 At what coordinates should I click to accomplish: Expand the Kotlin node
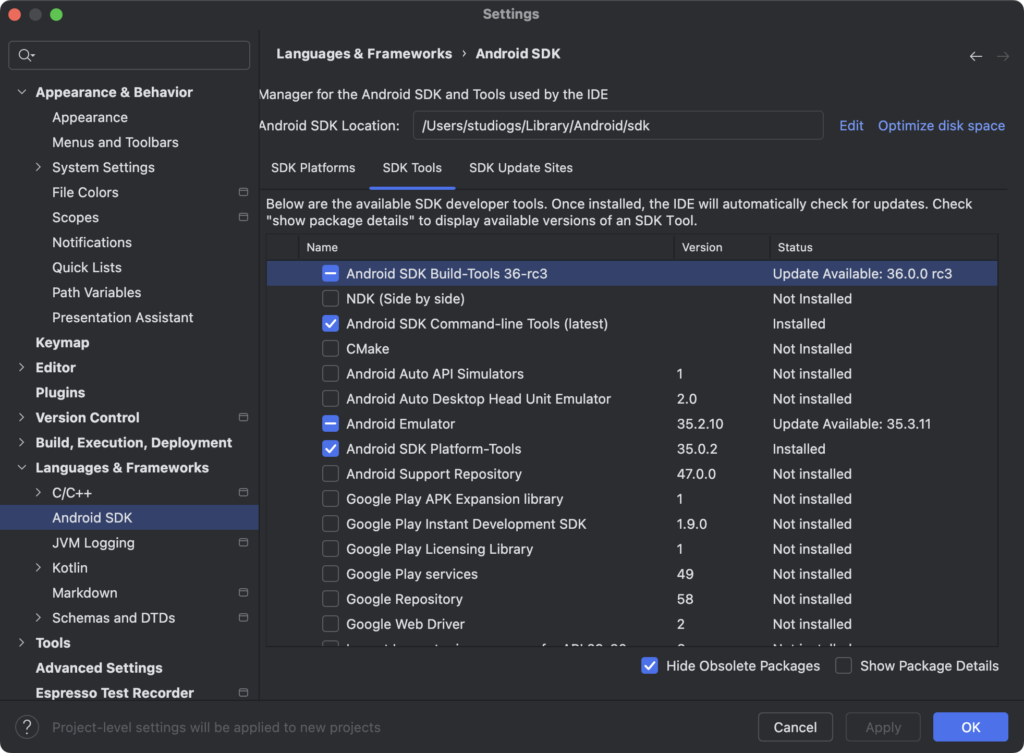39,568
